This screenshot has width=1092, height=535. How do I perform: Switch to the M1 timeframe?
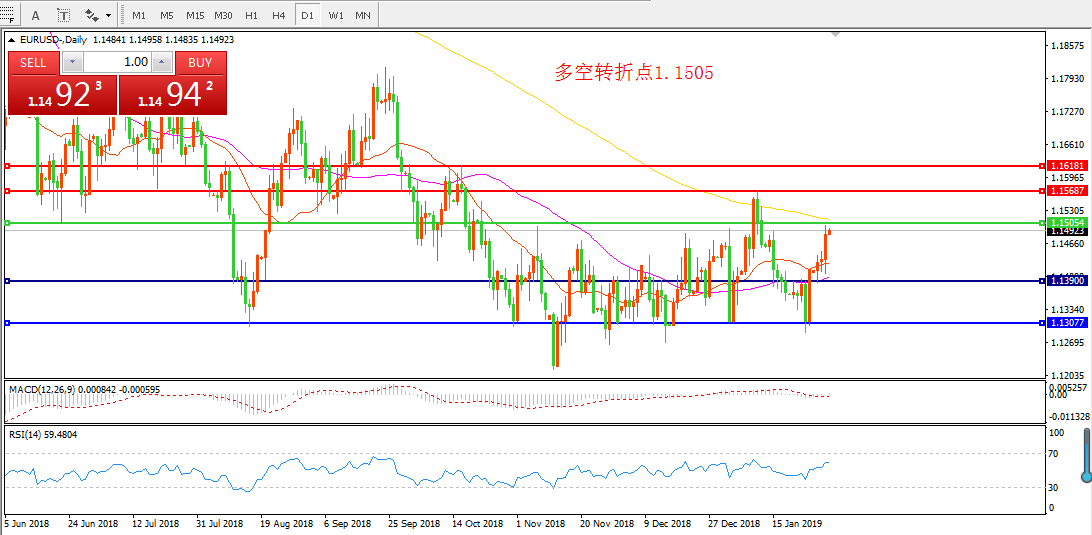(138, 16)
